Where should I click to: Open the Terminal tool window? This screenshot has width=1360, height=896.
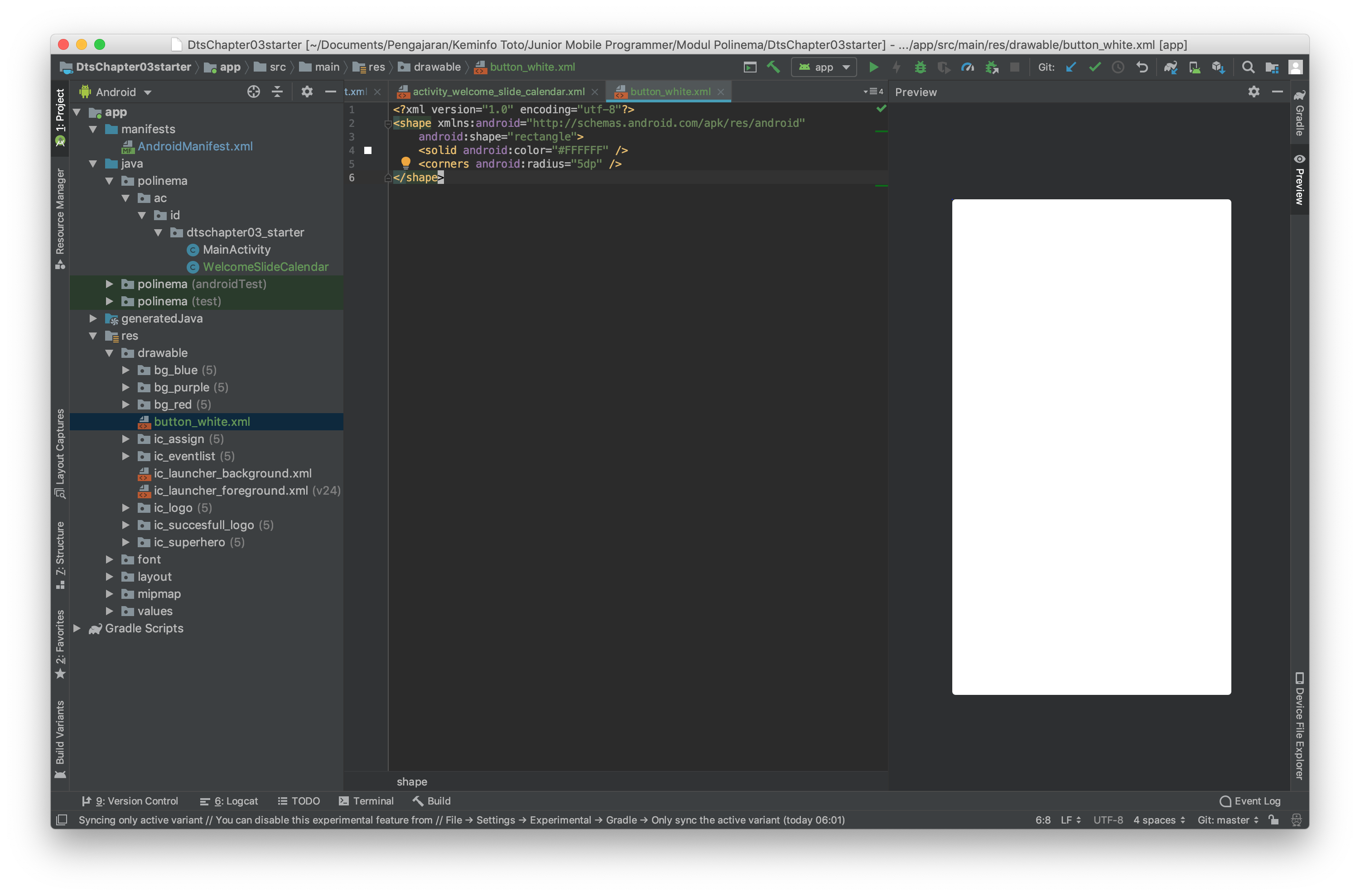tap(367, 801)
